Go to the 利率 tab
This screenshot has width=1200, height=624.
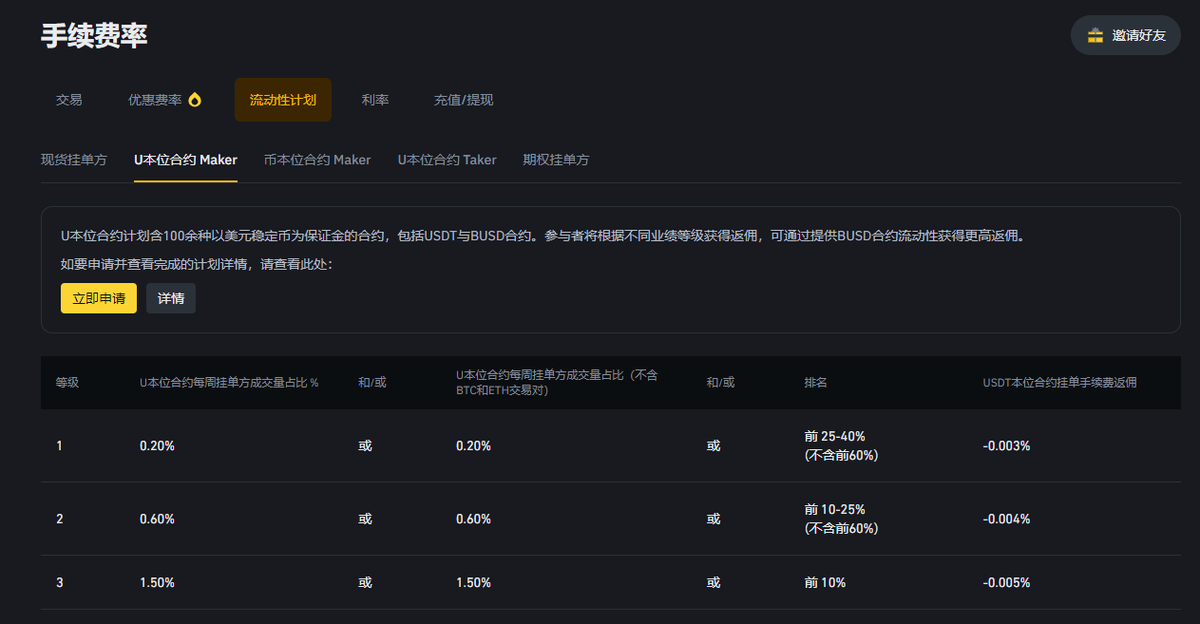pyautogui.click(x=375, y=100)
